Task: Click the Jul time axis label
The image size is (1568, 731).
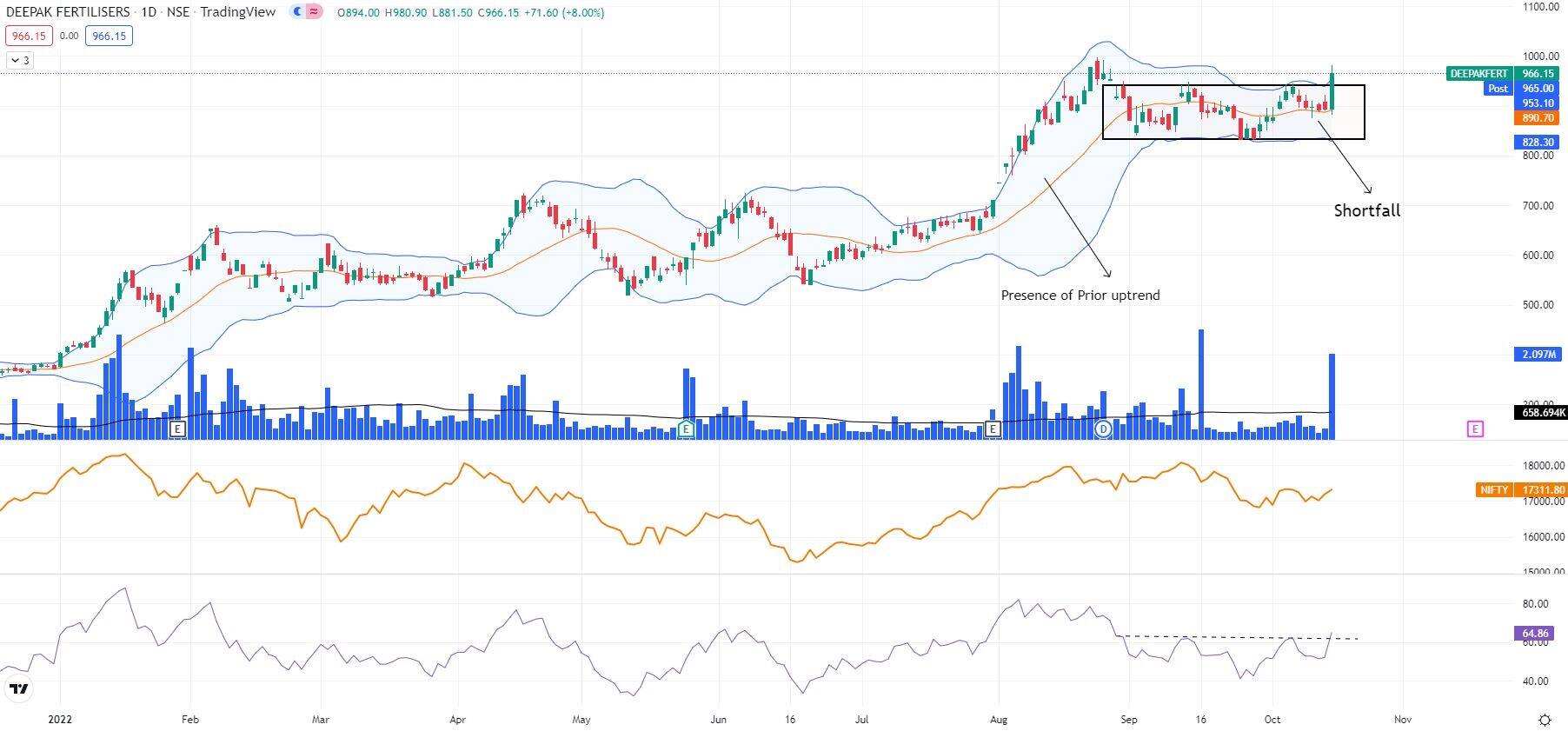Action: (x=862, y=720)
